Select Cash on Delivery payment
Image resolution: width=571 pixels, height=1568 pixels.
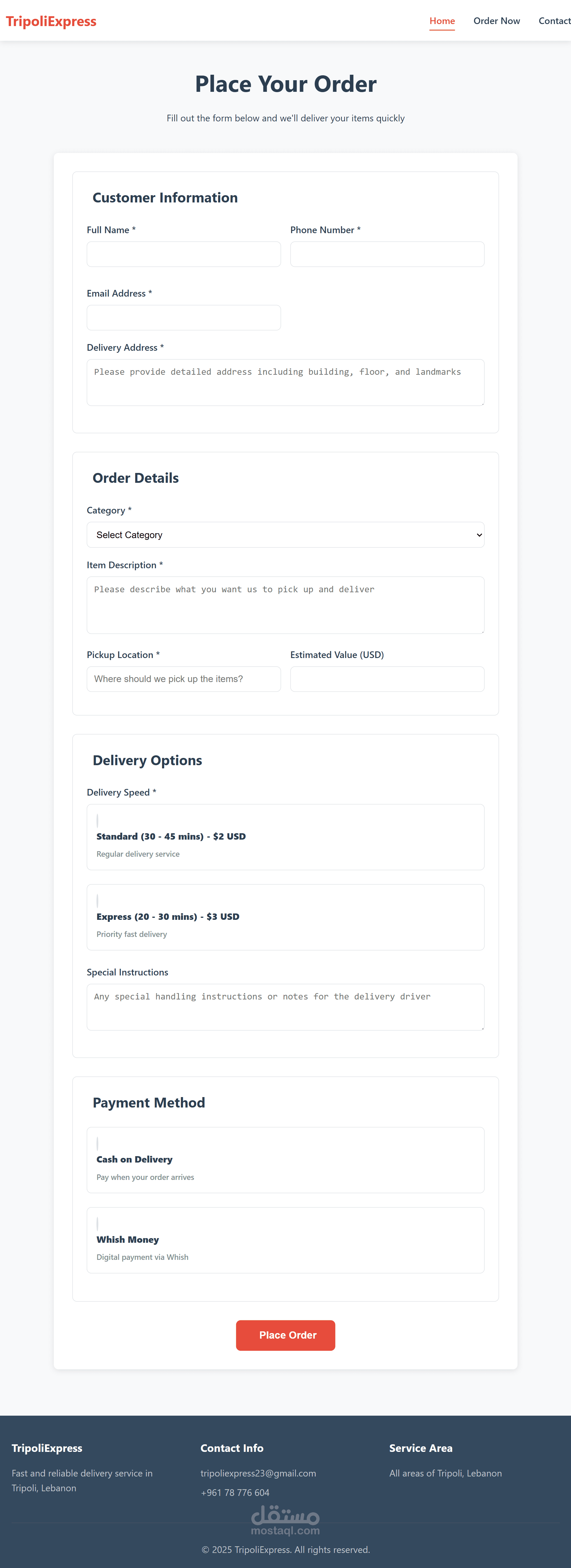pos(285,1160)
